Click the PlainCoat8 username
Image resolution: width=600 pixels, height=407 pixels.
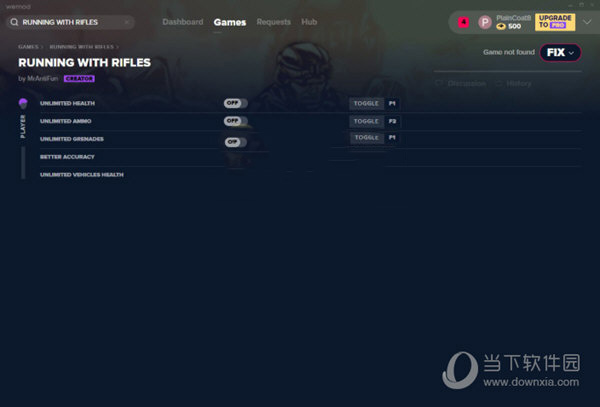[513, 18]
